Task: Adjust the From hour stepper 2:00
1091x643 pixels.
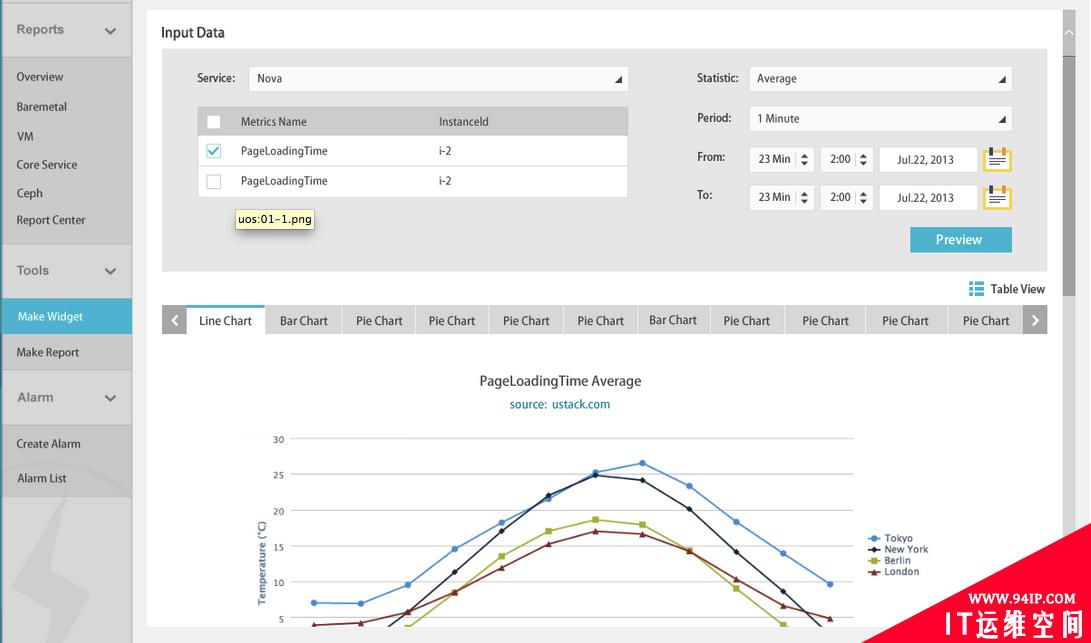Action: 863,159
